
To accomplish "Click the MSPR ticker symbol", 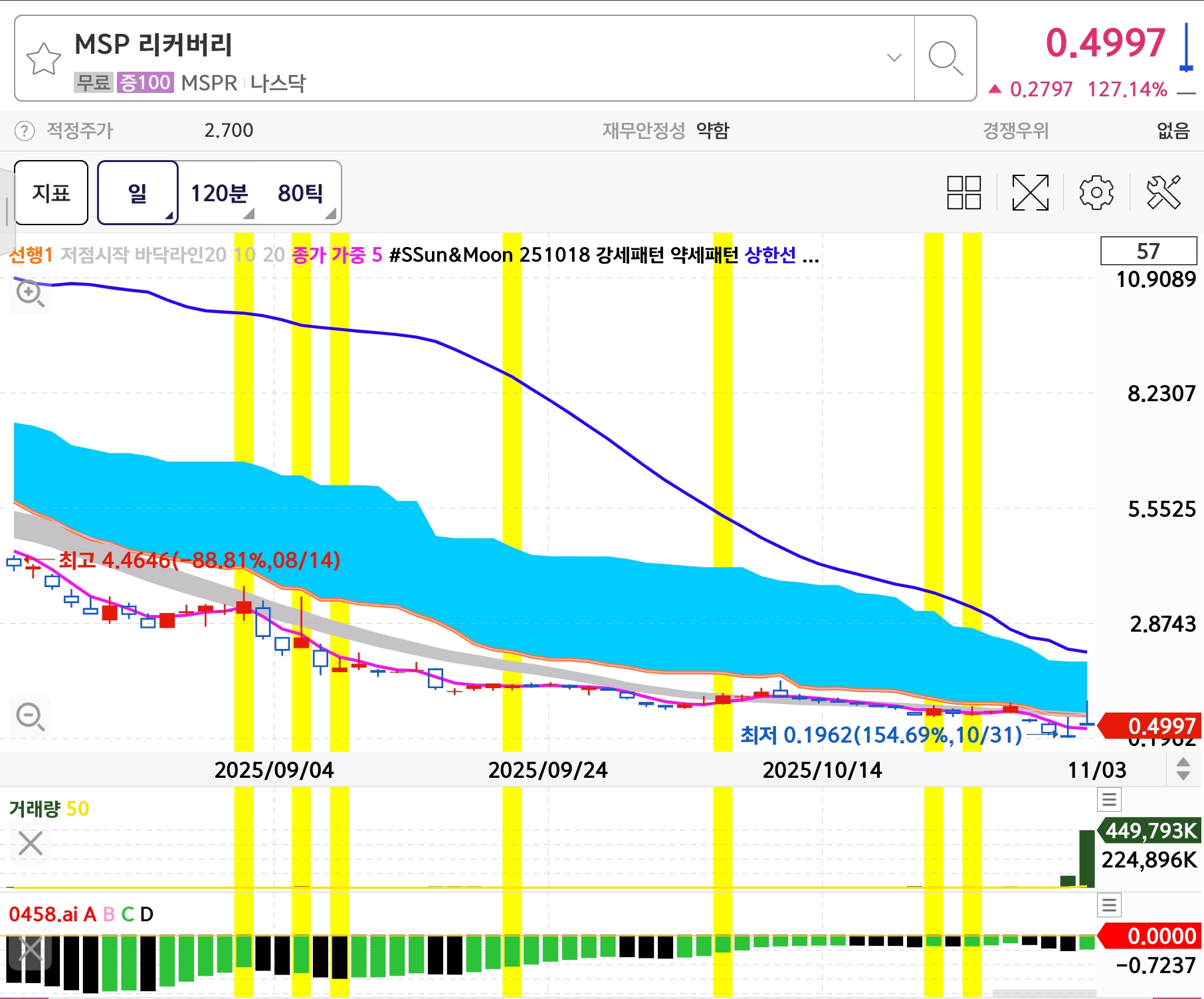I will (209, 82).
